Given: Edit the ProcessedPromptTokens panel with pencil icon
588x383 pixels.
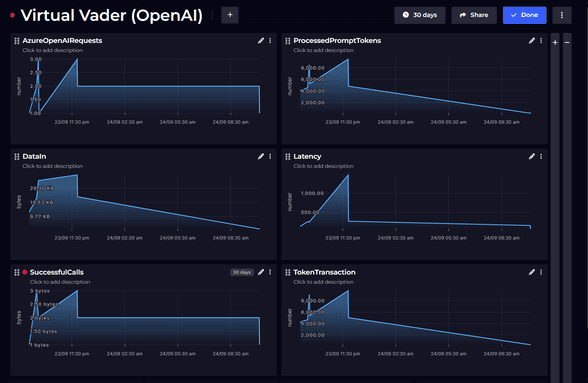Looking at the screenshot, I should pyautogui.click(x=532, y=41).
